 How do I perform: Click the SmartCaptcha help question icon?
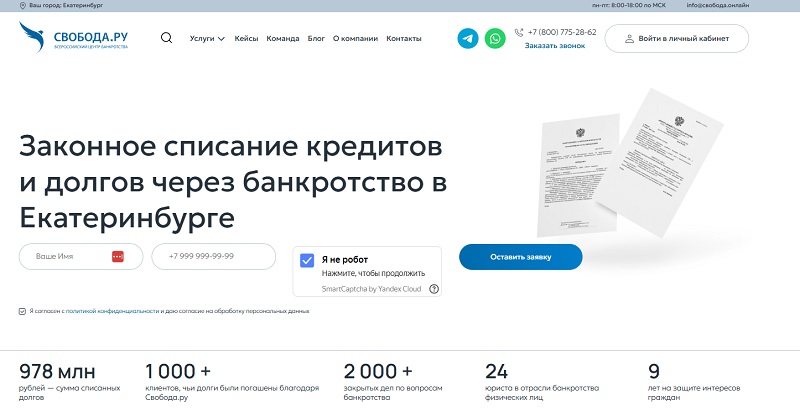tap(434, 289)
